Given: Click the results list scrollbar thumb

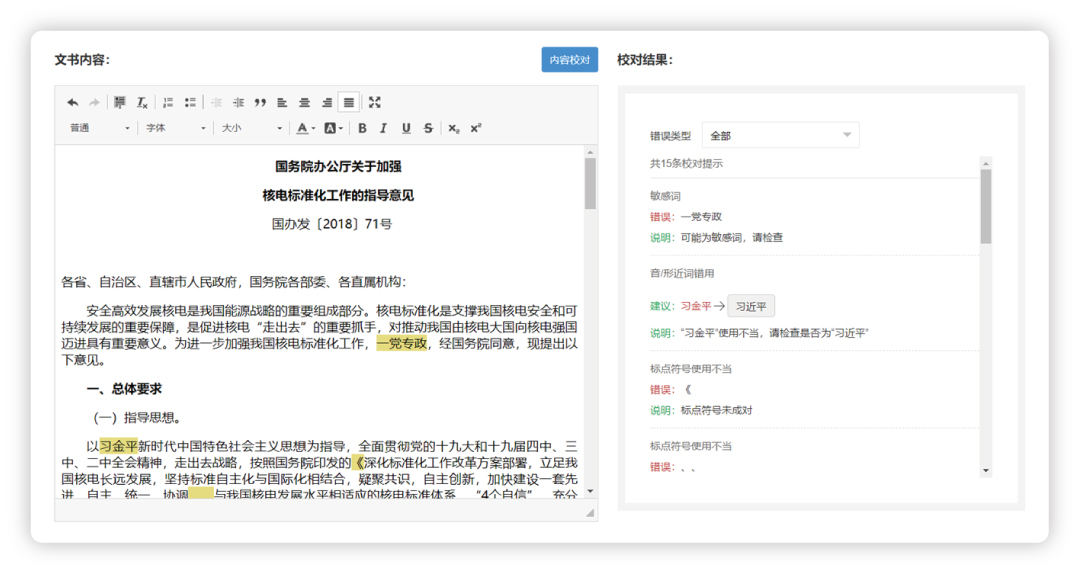Looking at the screenshot, I should click(x=986, y=206).
